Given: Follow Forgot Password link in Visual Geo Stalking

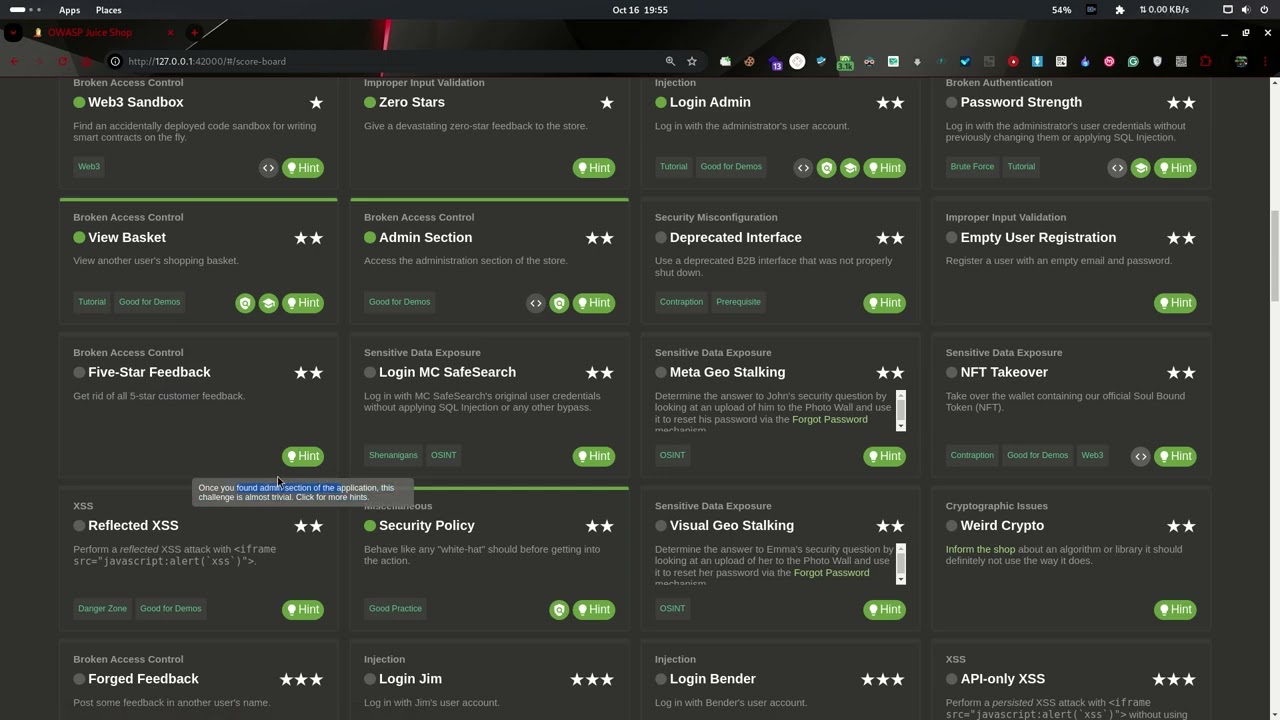Looking at the screenshot, I should pos(831,573).
